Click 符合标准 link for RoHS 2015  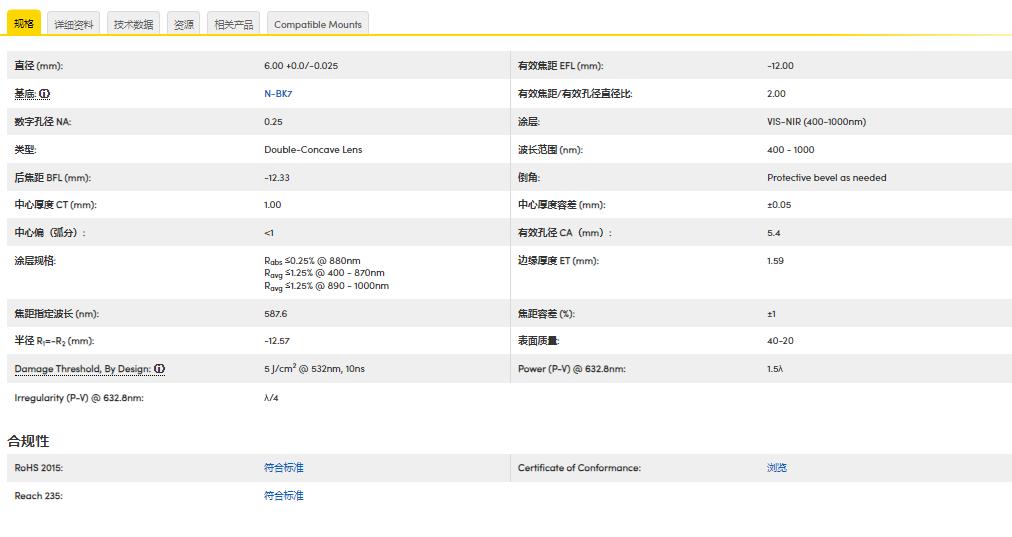pyautogui.click(x=284, y=468)
